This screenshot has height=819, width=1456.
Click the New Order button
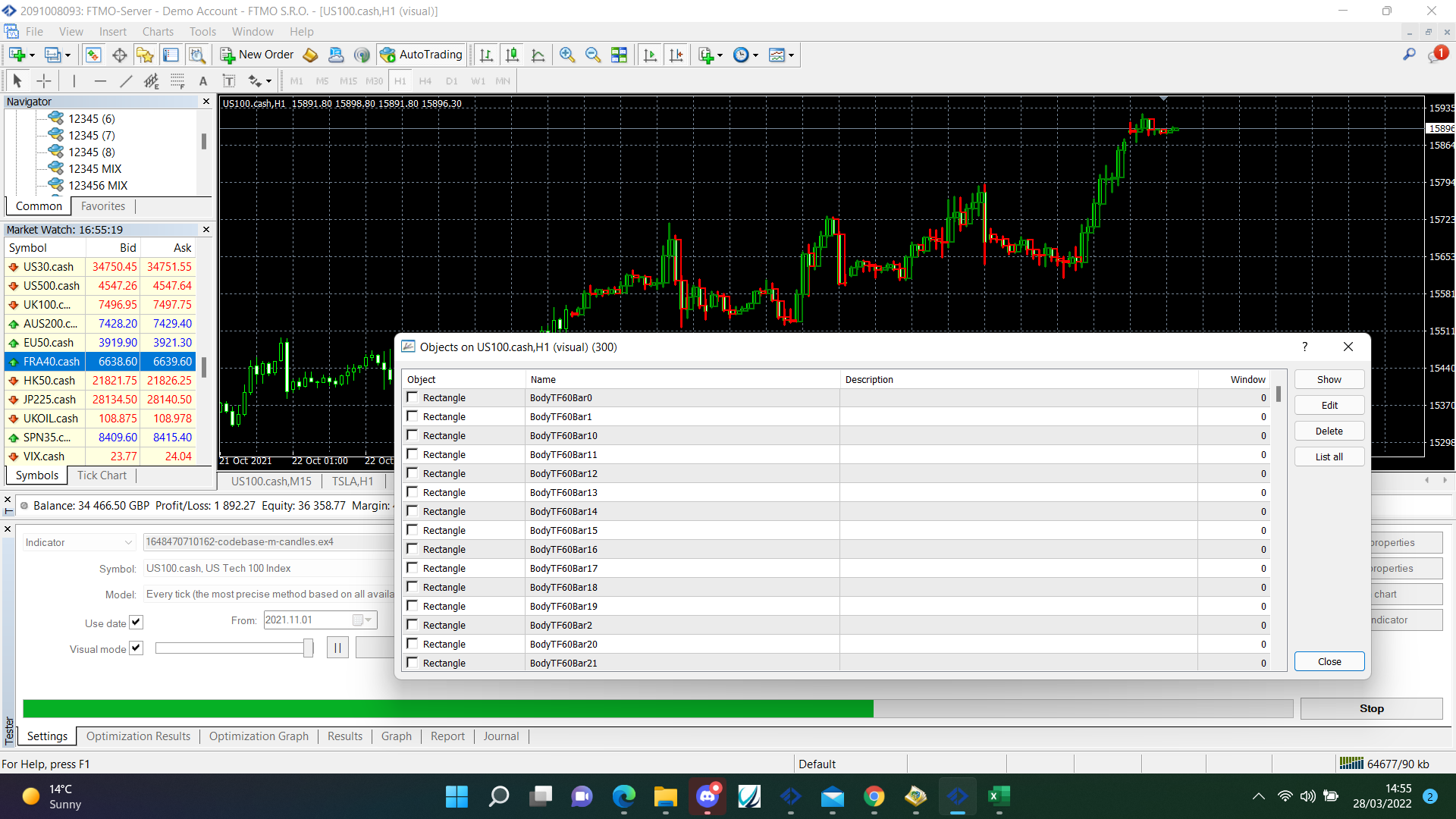(x=257, y=55)
